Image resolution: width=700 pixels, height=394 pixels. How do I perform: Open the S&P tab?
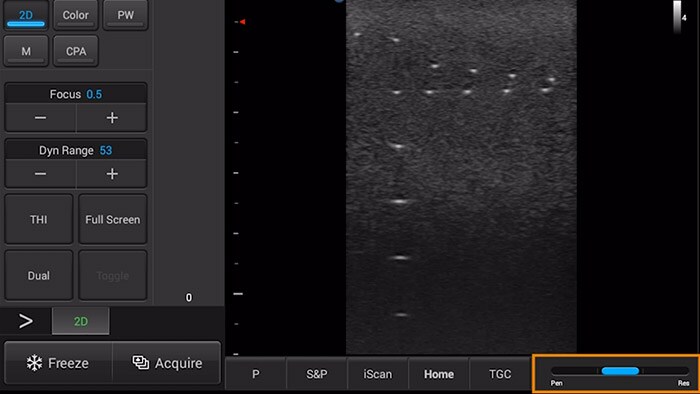[x=317, y=374]
